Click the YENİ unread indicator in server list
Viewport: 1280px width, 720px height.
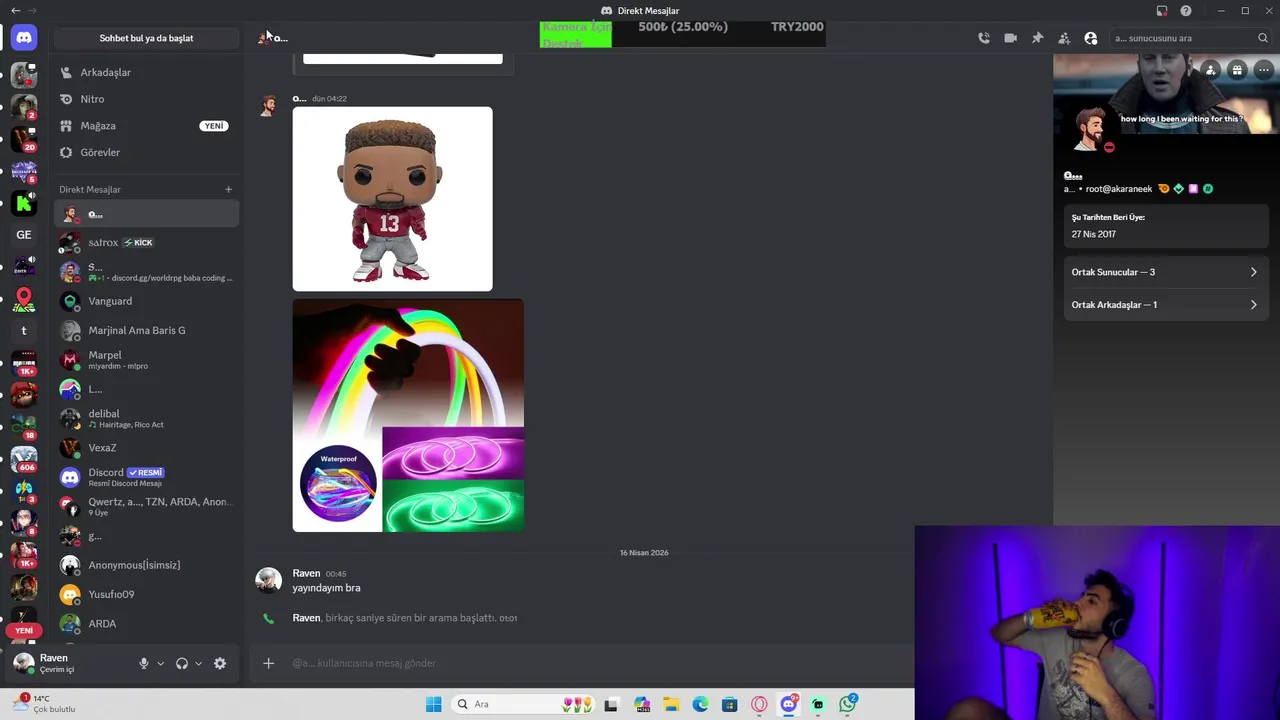[24, 631]
